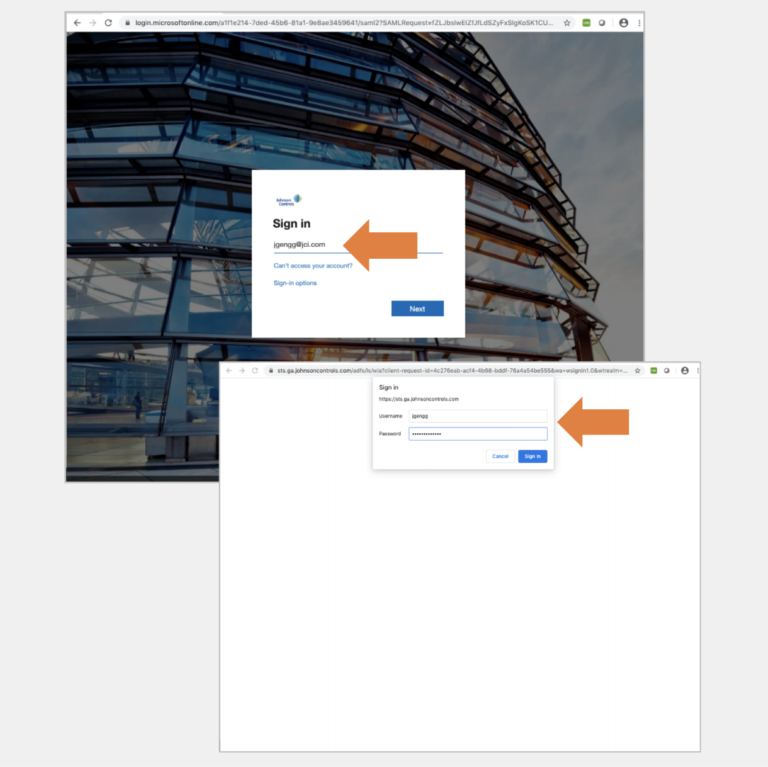This screenshot has height=767, width=768.
Task: Click the forward arrow in the Microsoft login browser
Action: 93,23
